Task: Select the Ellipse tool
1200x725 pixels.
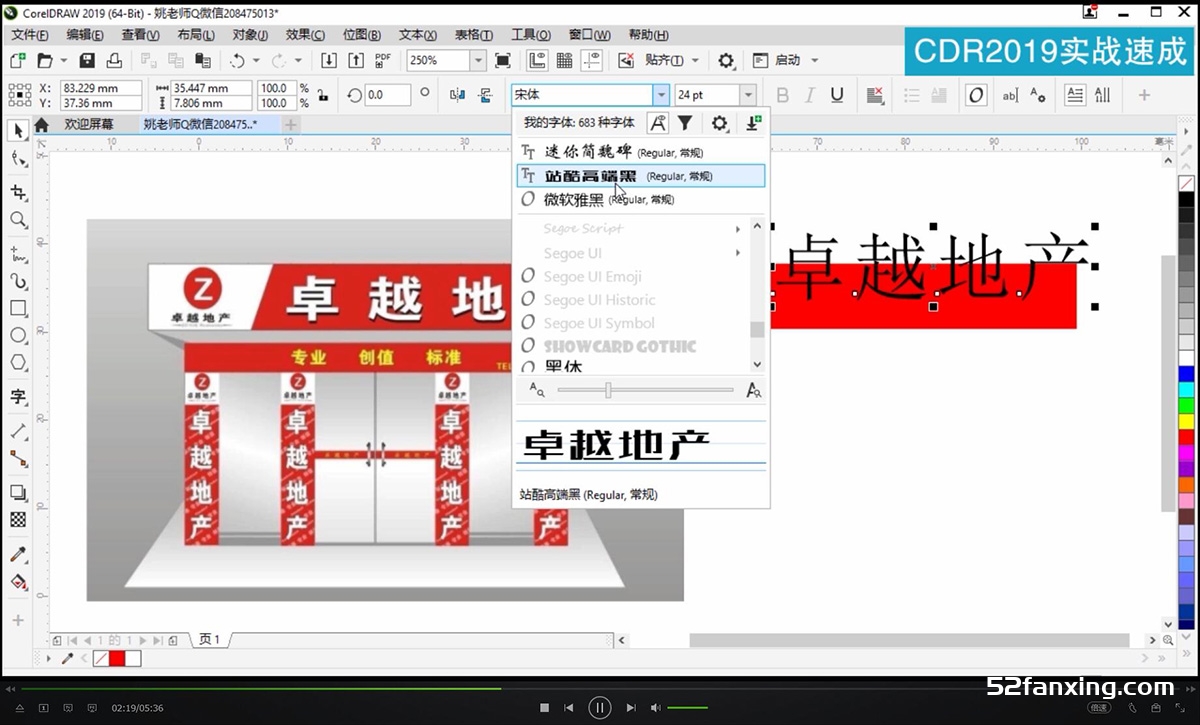Action: click(x=18, y=335)
